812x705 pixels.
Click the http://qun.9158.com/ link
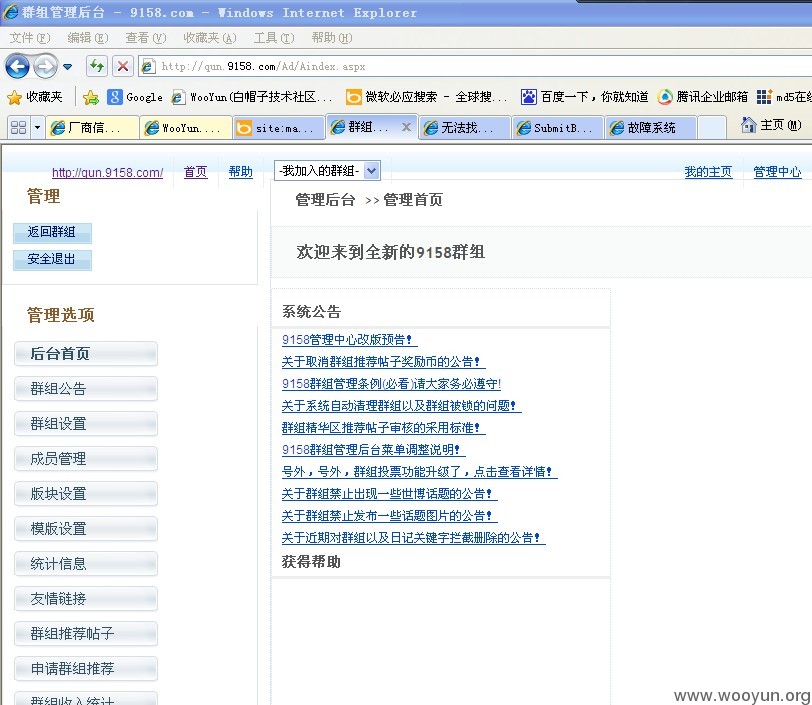pyautogui.click(x=107, y=172)
